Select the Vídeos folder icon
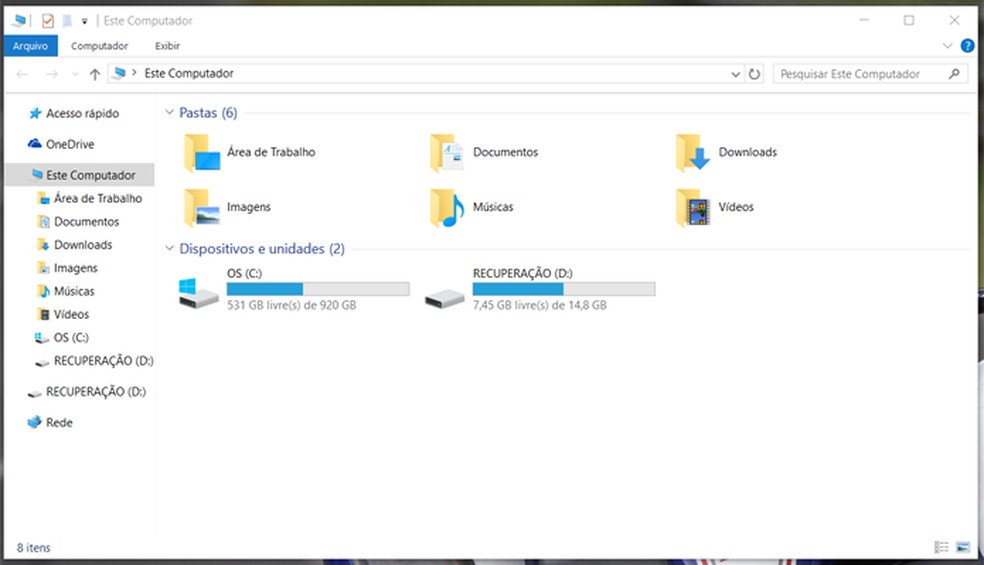 (x=693, y=207)
